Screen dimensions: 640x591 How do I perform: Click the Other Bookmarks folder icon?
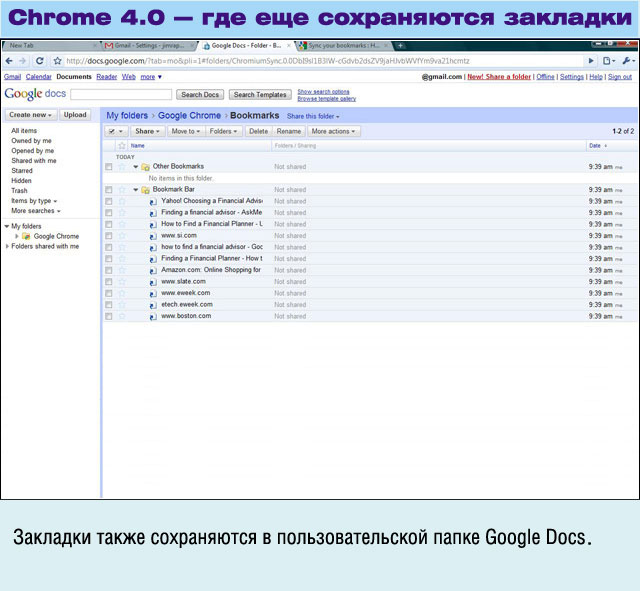click(x=145, y=167)
